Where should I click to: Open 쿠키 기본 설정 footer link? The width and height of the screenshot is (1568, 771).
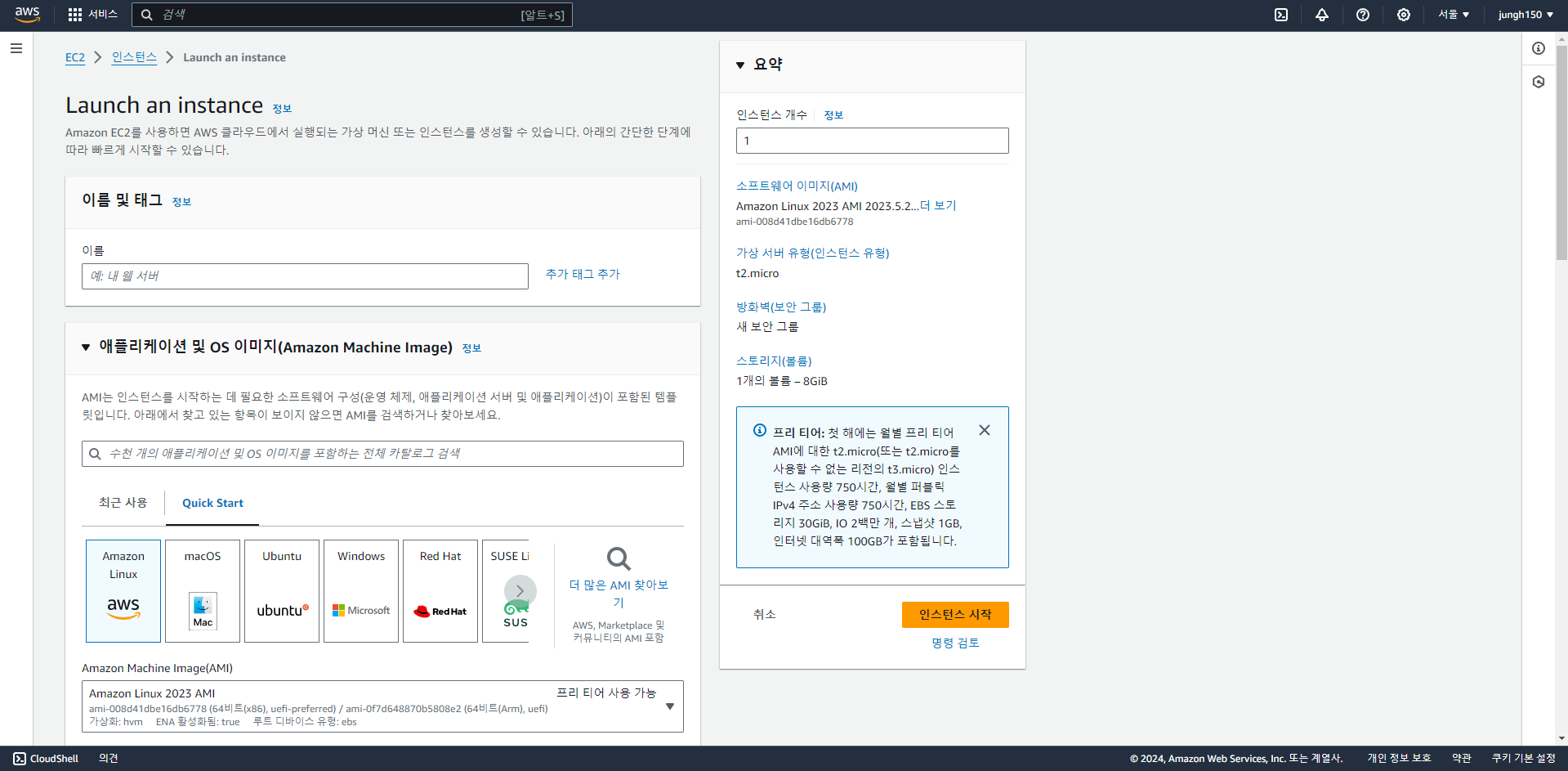pyautogui.click(x=1523, y=759)
